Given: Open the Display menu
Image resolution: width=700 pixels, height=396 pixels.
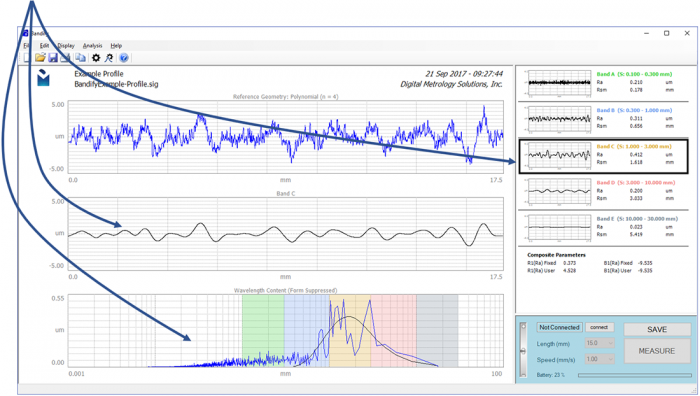Looking at the screenshot, I should pos(66,46).
